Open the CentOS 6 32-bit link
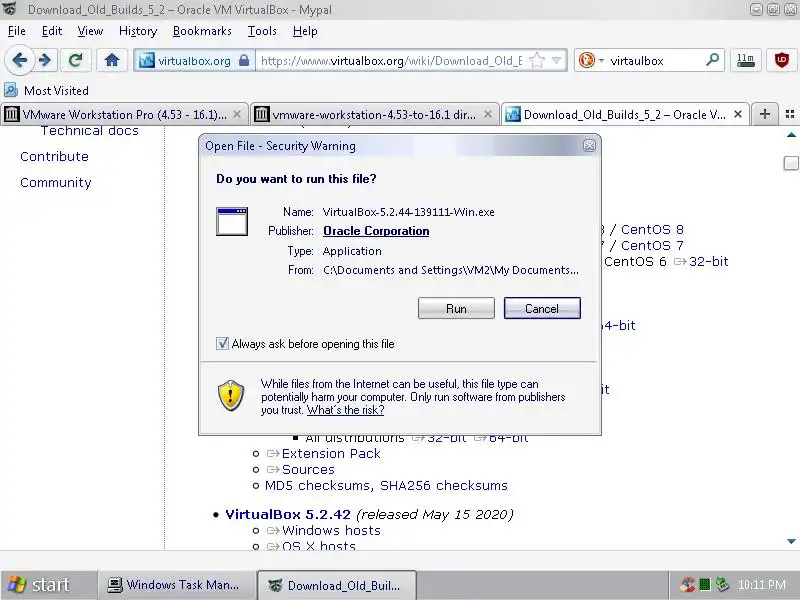The image size is (800, 600). coord(709,261)
